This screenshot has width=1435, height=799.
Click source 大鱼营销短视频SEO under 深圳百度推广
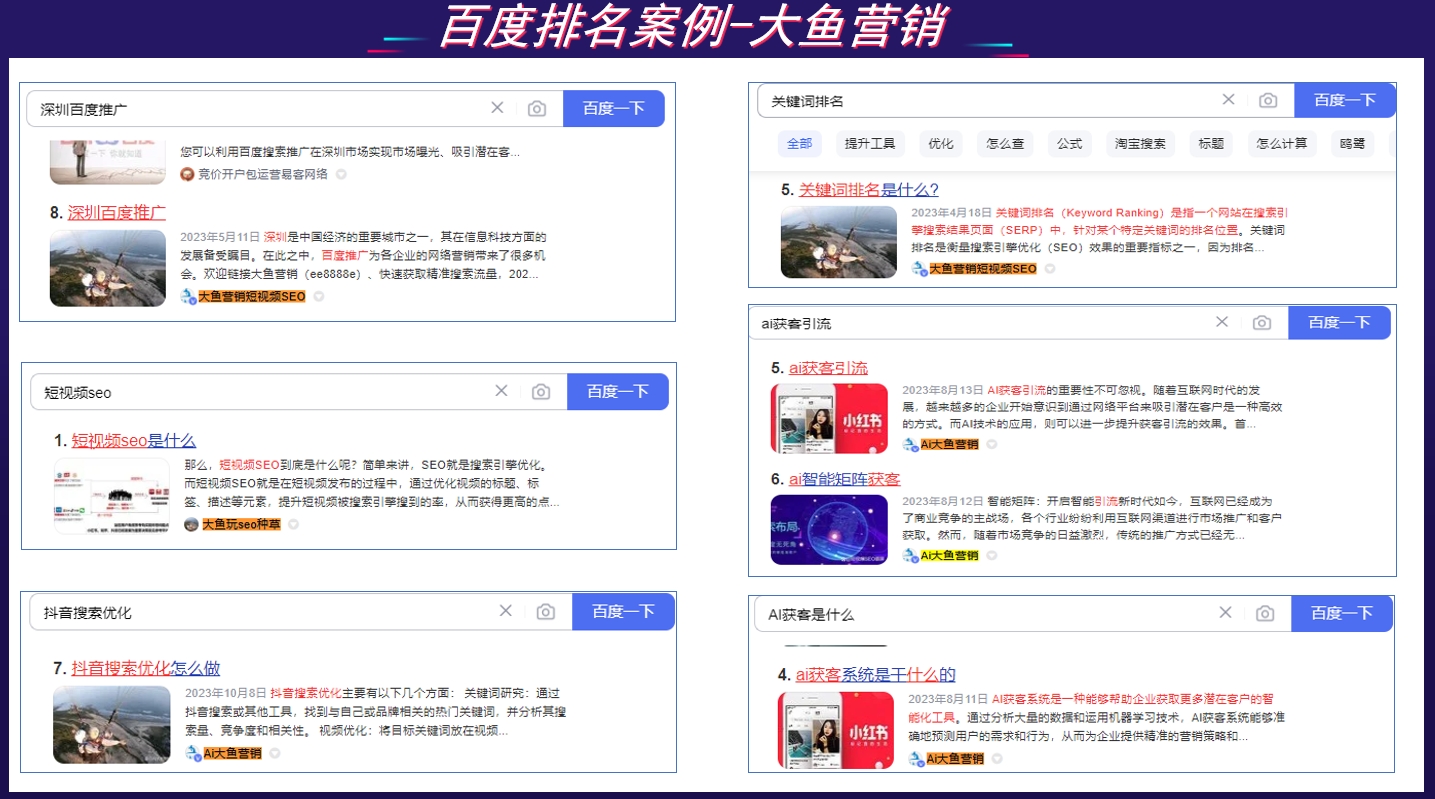tap(251, 297)
